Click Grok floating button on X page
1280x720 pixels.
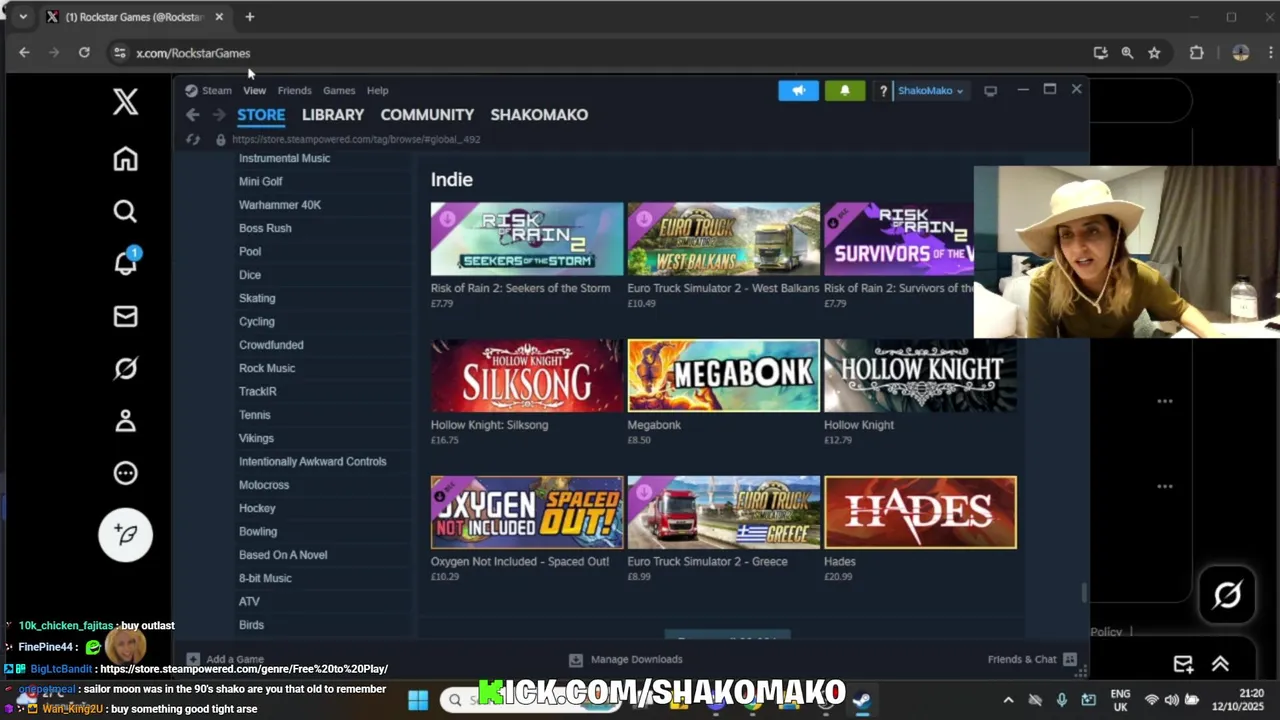tap(1227, 595)
